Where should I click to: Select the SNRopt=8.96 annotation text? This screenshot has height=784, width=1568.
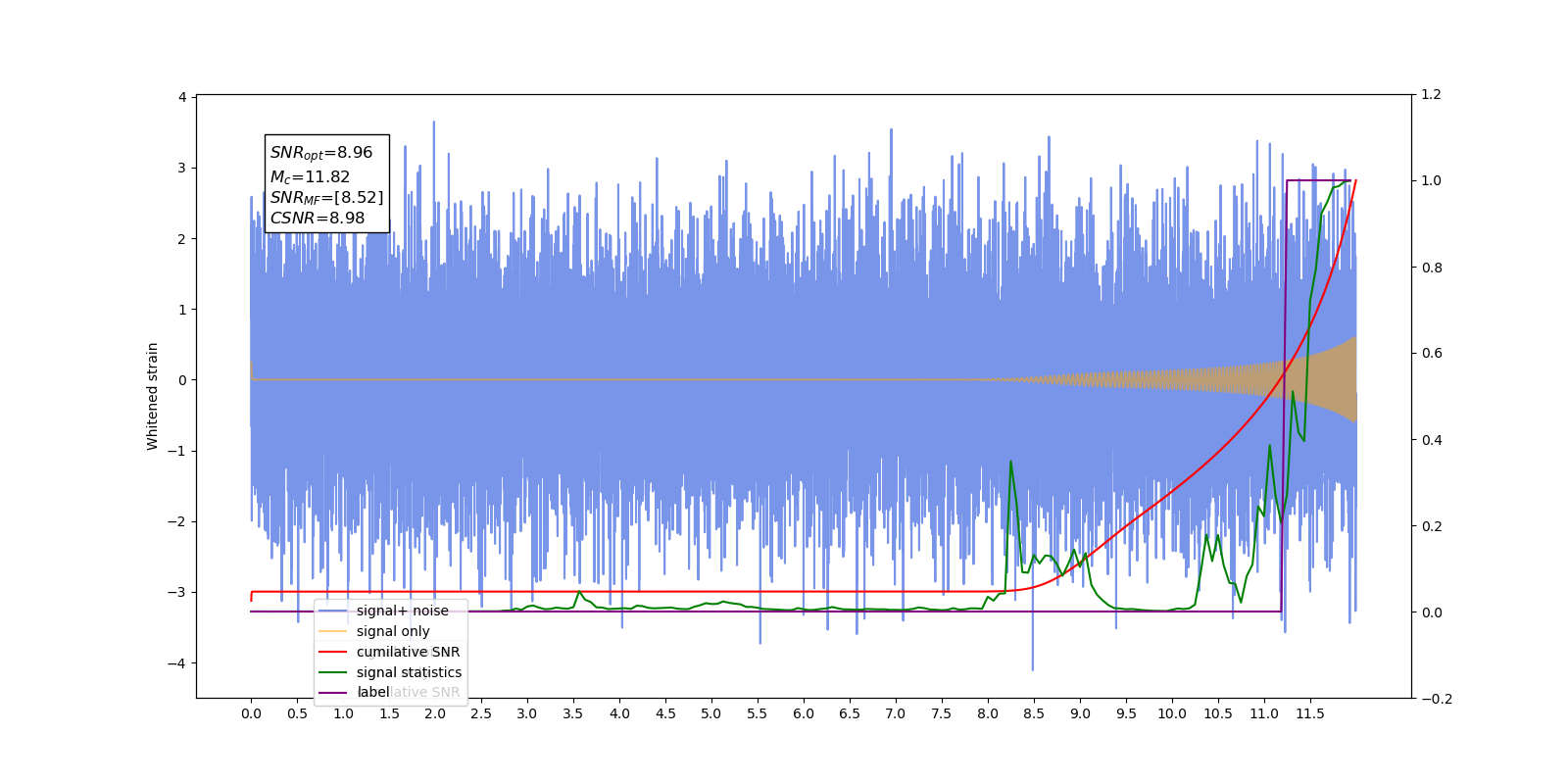click(321, 153)
